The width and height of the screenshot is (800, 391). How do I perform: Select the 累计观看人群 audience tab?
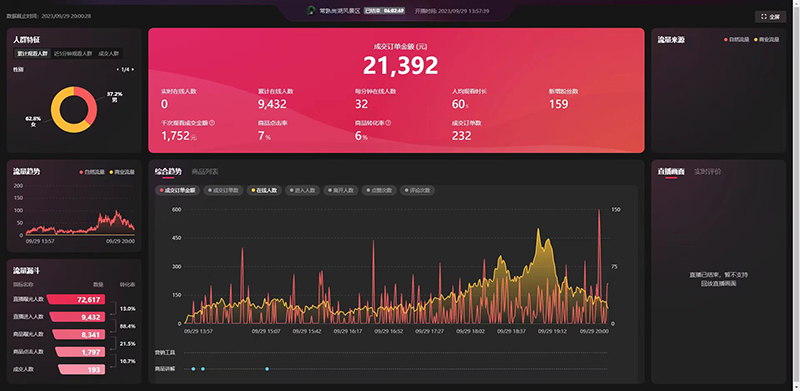tap(32, 54)
